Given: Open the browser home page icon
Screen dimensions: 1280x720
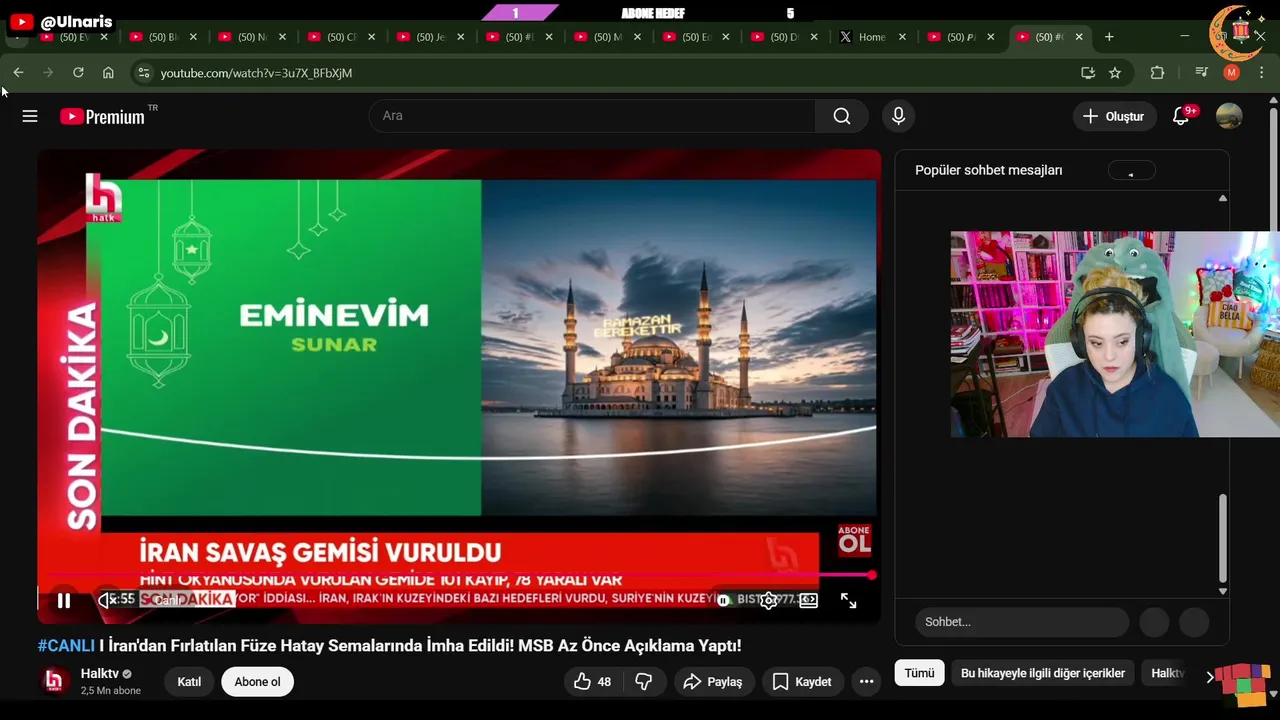Looking at the screenshot, I should pyautogui.click(x=108, y=73).
